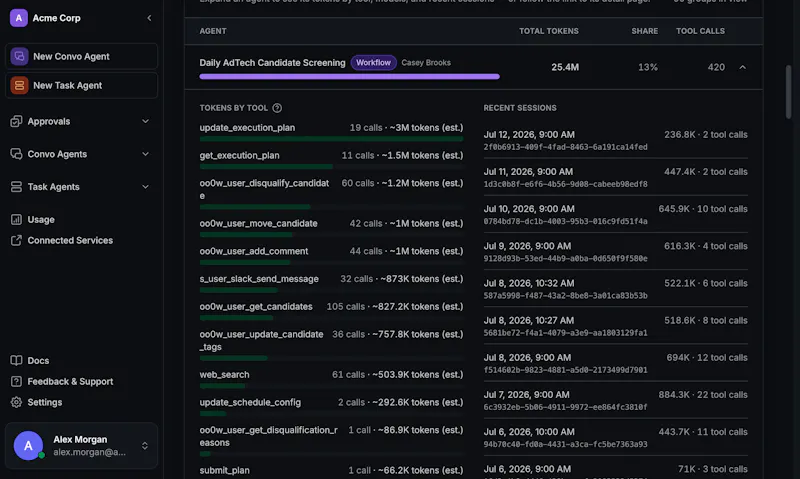The height and width of the screenshot is (479, 800).
Task: Click the oo0w_user_get_candidates tool name
Action: click(x=256, y=307)
